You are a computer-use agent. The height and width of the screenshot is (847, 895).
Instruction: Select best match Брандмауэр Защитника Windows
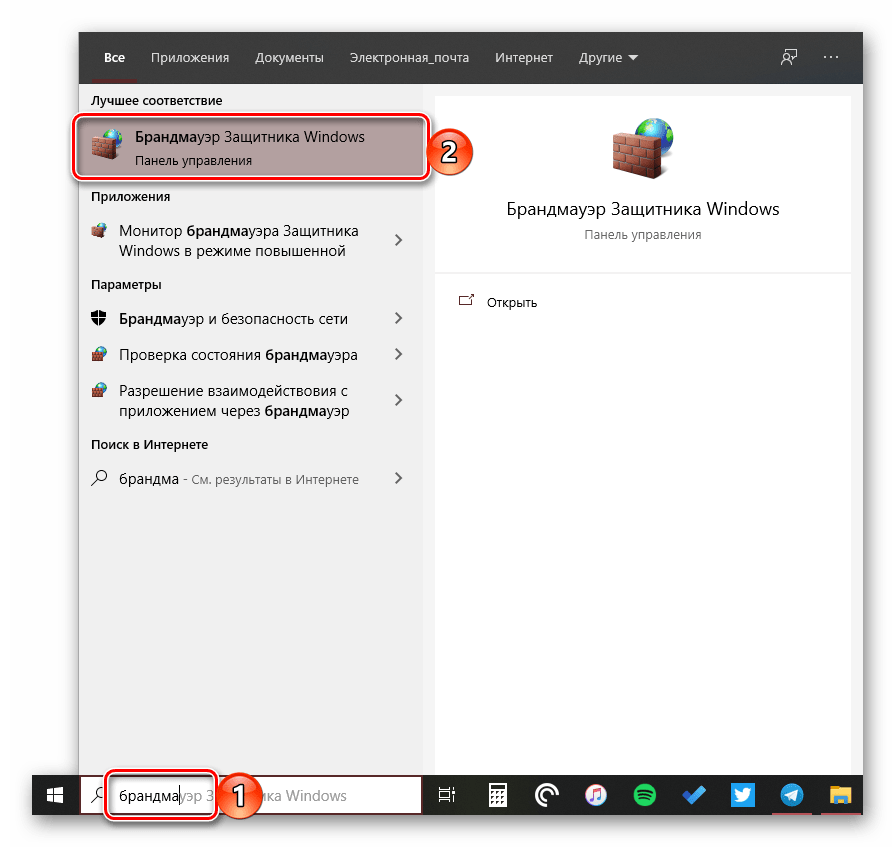[x=250, y=147]
